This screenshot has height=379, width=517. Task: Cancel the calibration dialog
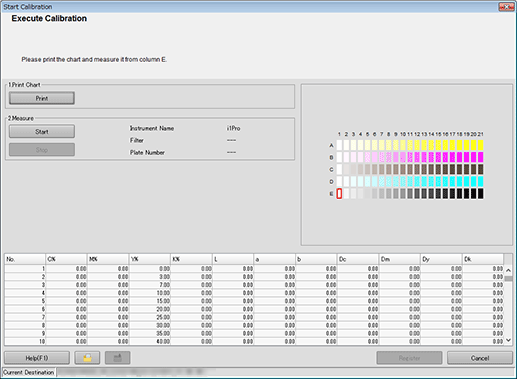click(x=480, y=358)
